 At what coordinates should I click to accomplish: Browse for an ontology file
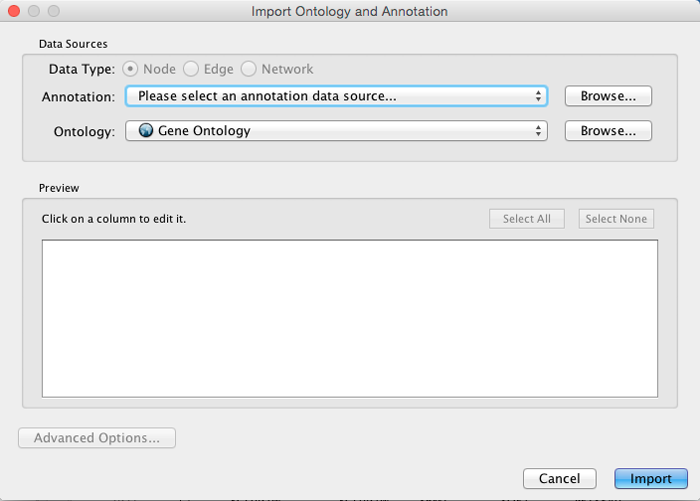tap(608, 131)
